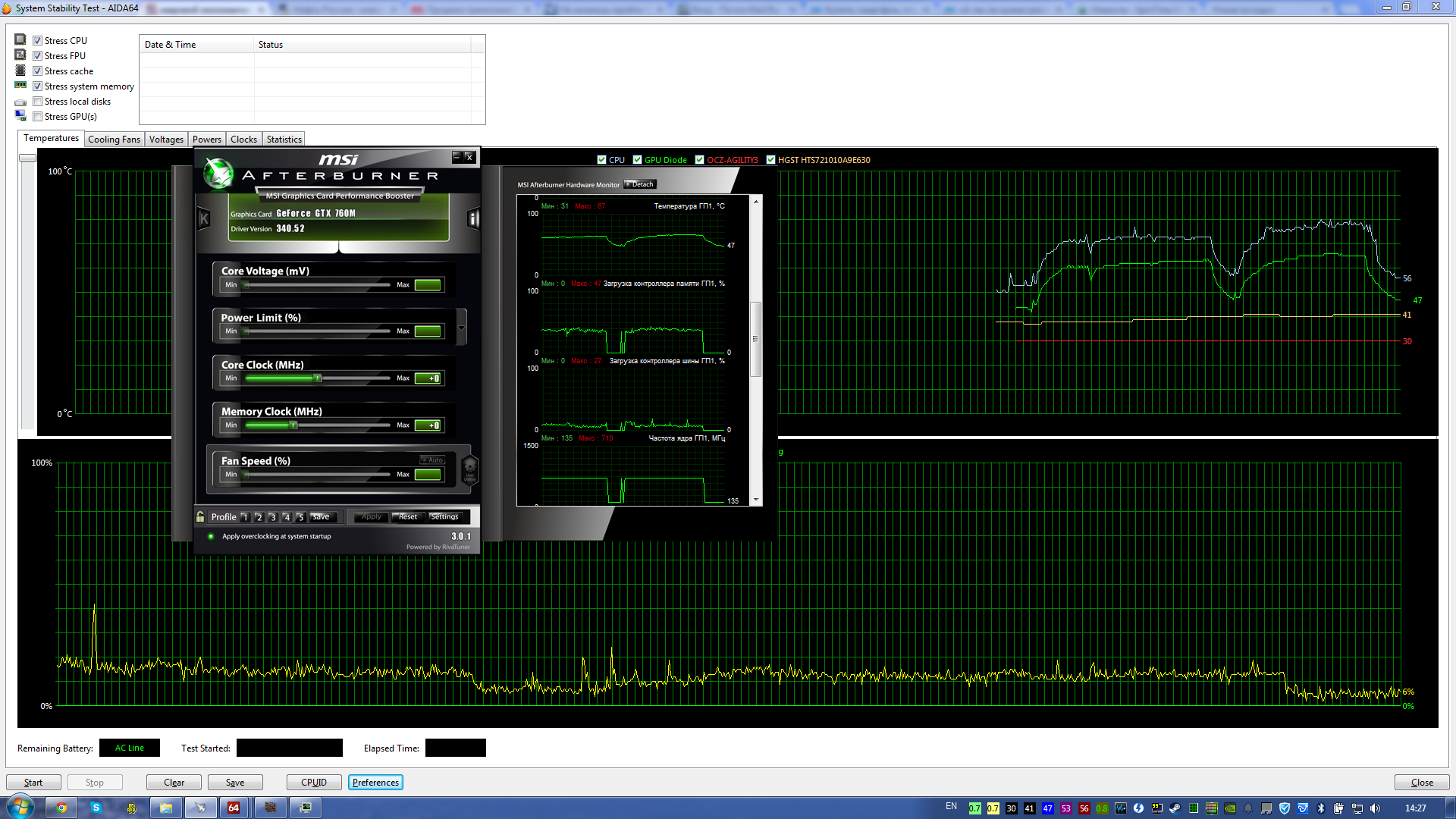This screenshot has width=1456, height=819.
Task: Toggle the Fan Speed Auto button
Action: pyautogui.click(x=432, y=460)
